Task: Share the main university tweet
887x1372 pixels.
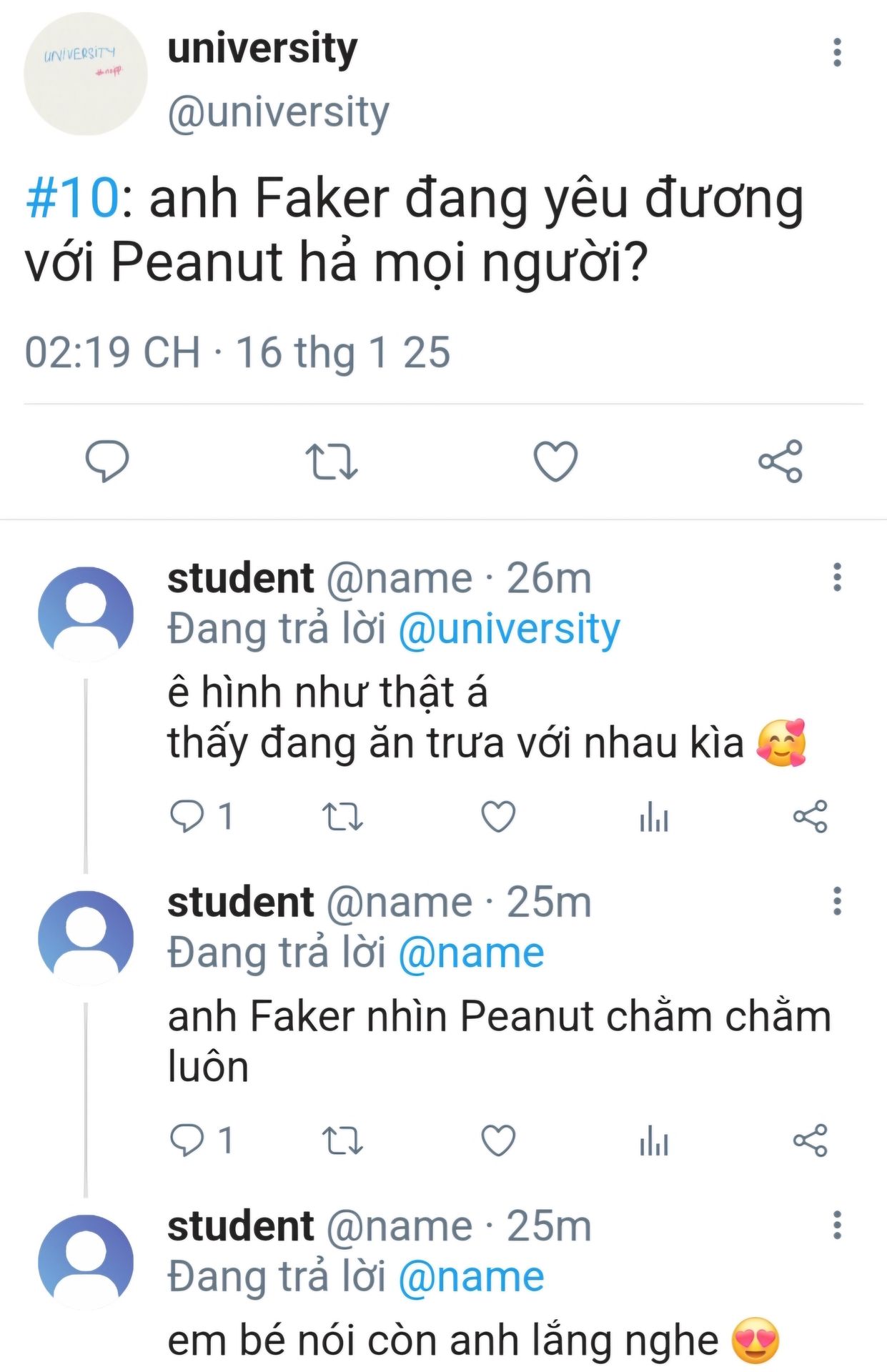Action: [x=780, y=461]
